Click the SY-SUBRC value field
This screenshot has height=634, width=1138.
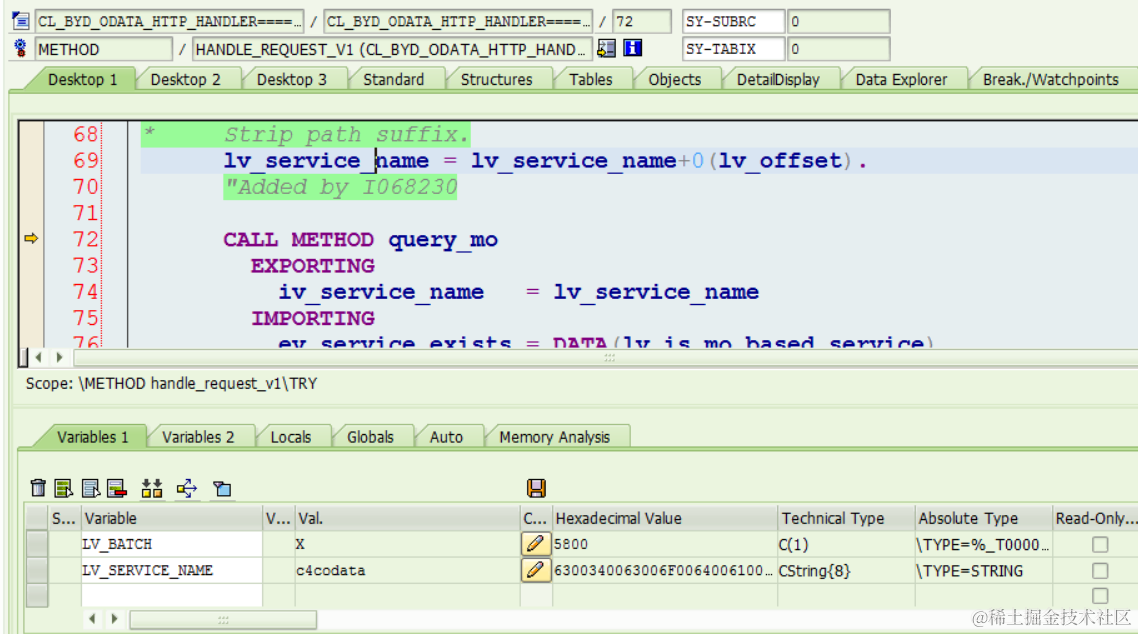coord(838,21)
